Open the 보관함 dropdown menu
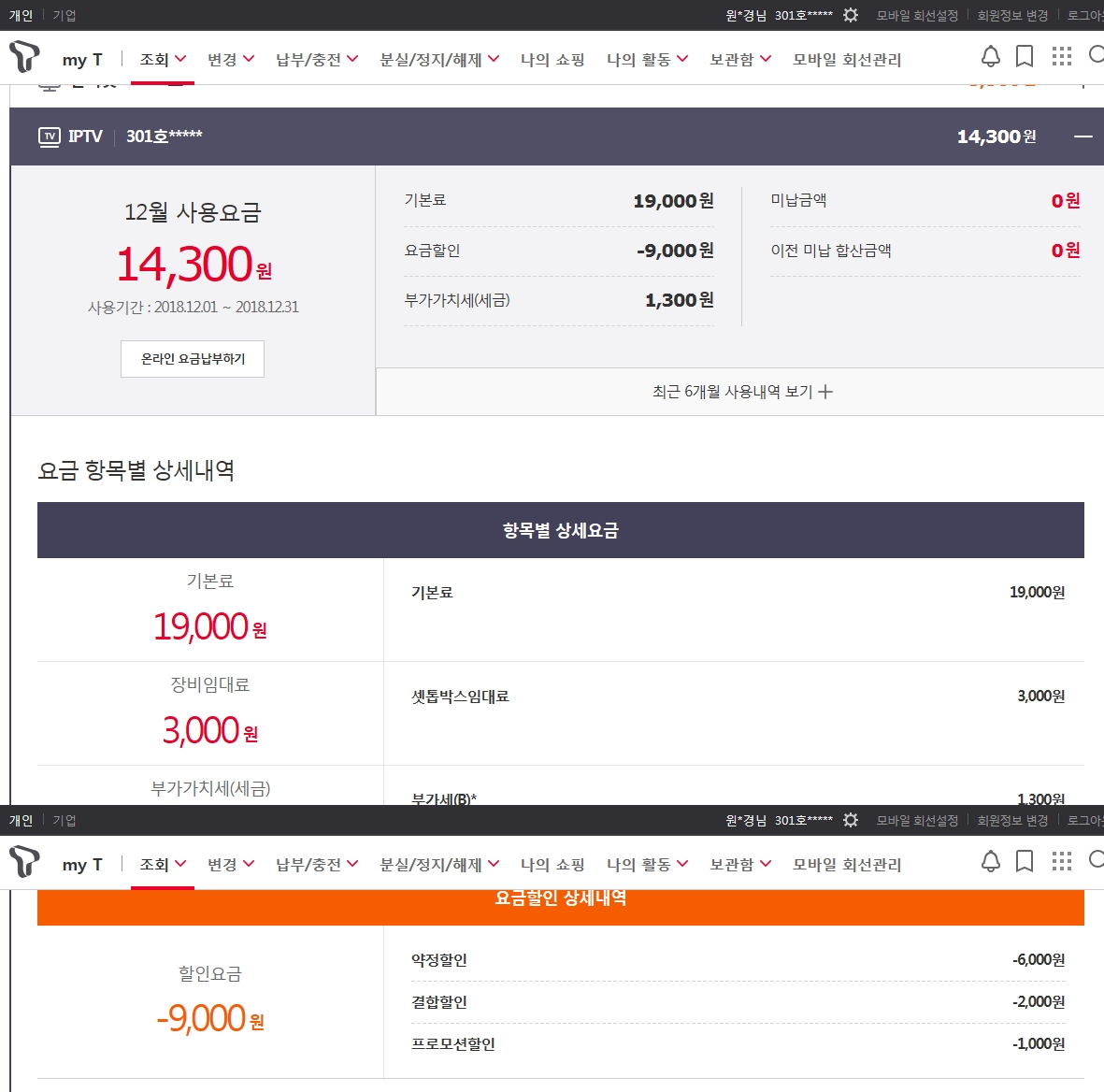The image size is (1104, 1092). pyautogui.click(x=739, y=60)
